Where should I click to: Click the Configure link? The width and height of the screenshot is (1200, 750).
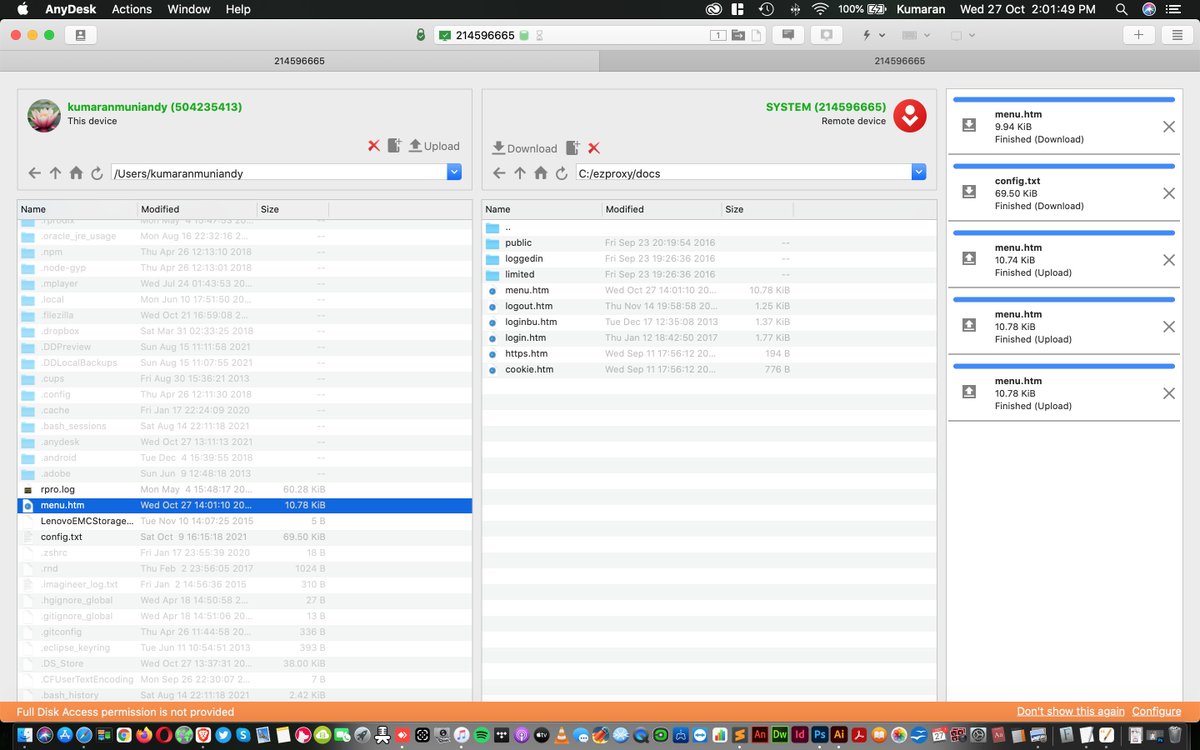point(1156,712)
